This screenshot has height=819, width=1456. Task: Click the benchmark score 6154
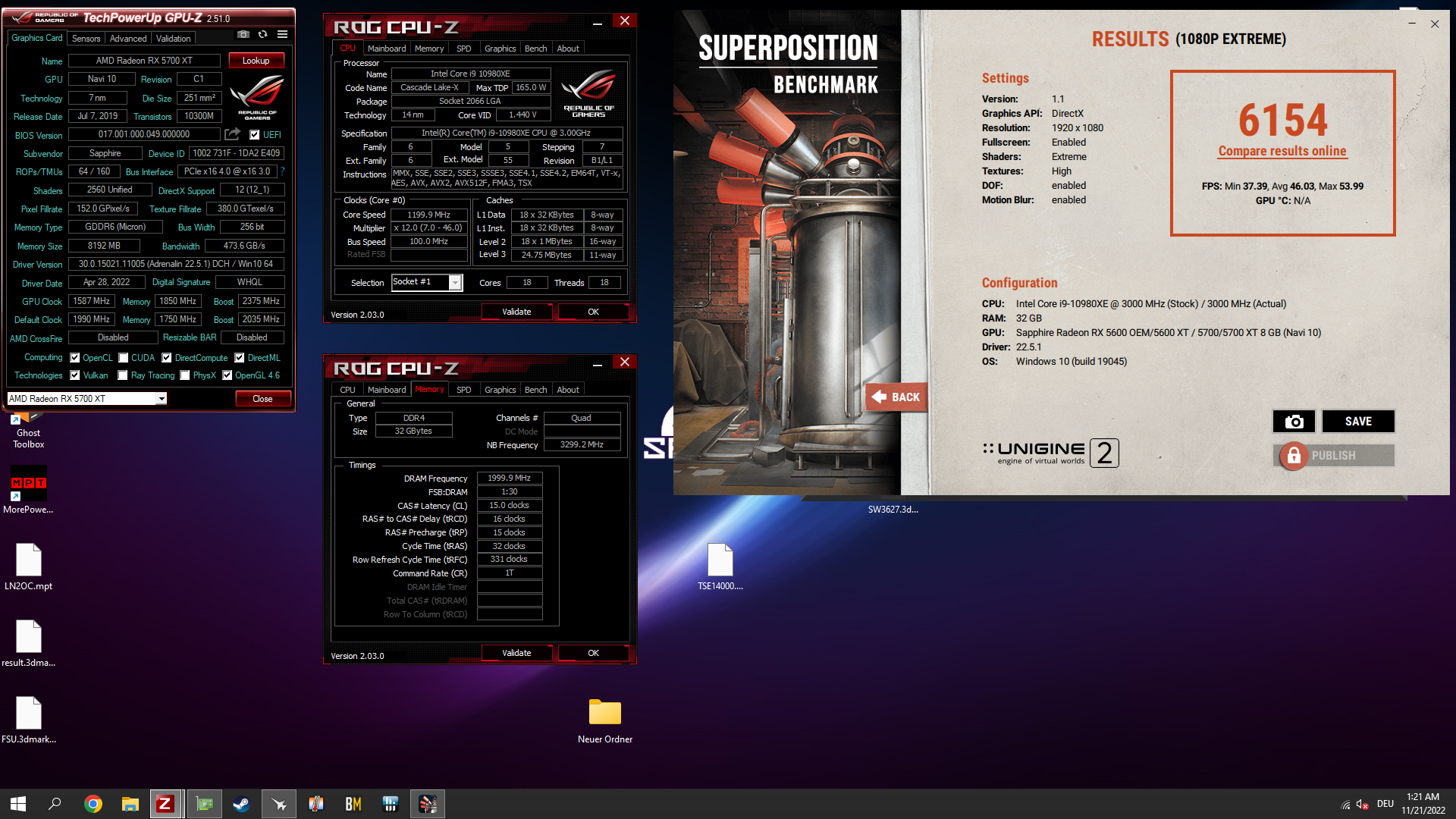(1282, 120)
